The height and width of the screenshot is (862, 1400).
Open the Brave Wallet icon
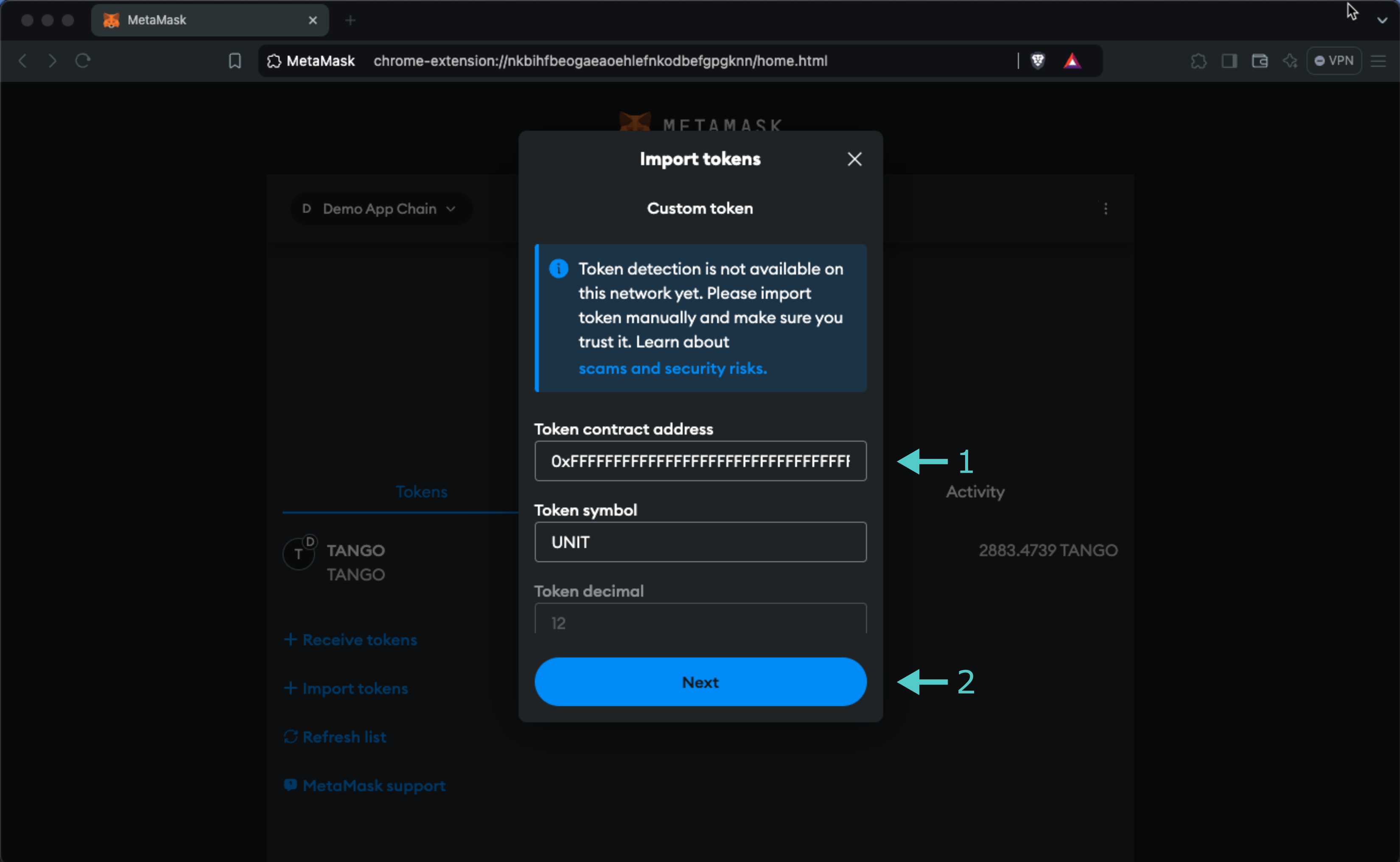(x=1259, y=61)
